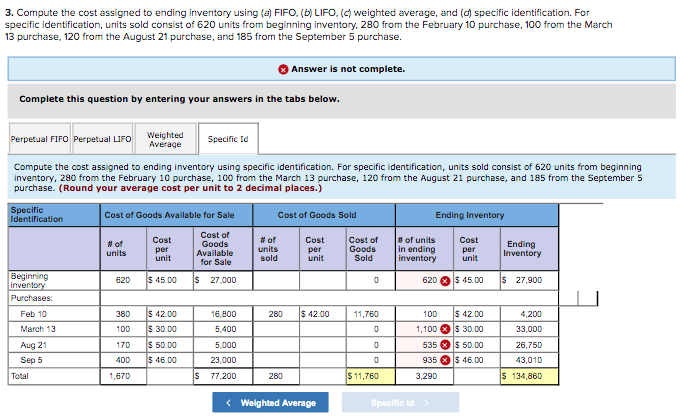Click empty Sep 5 units sold field
Viewport: 684px width, 417px height.
[x=276, y=360]
